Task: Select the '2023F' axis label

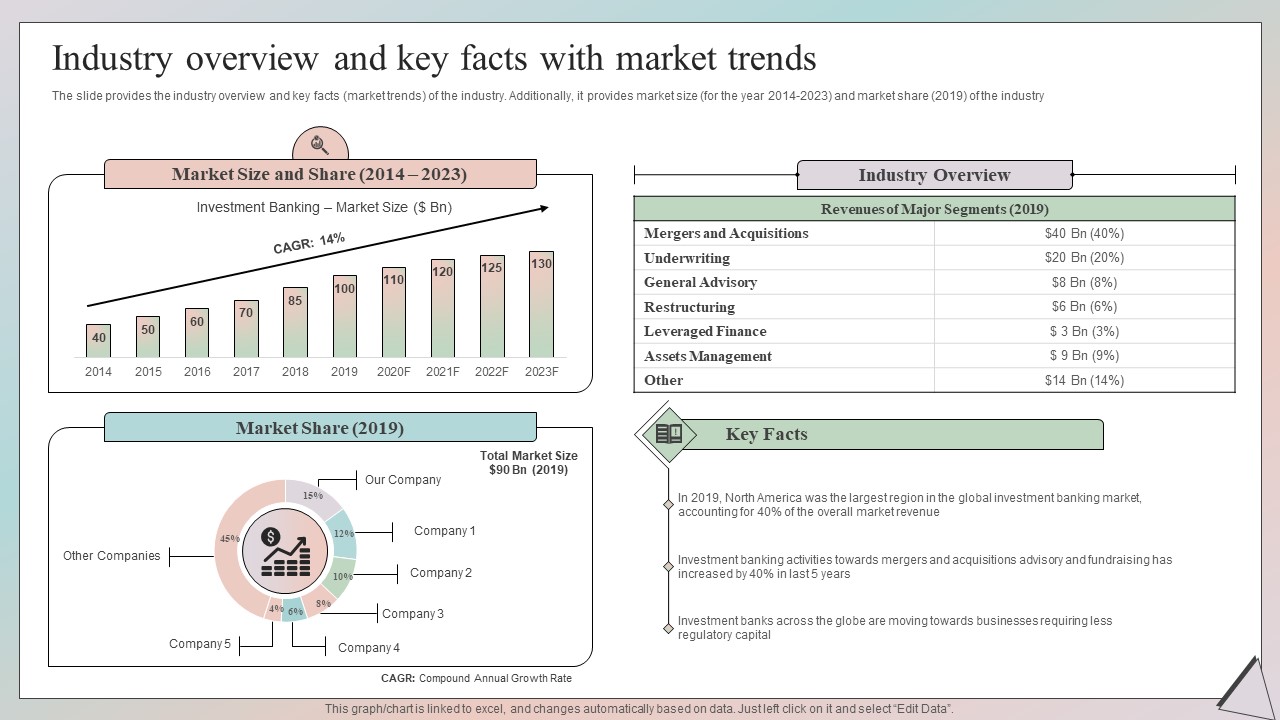Action: click(x=541, y=372)
